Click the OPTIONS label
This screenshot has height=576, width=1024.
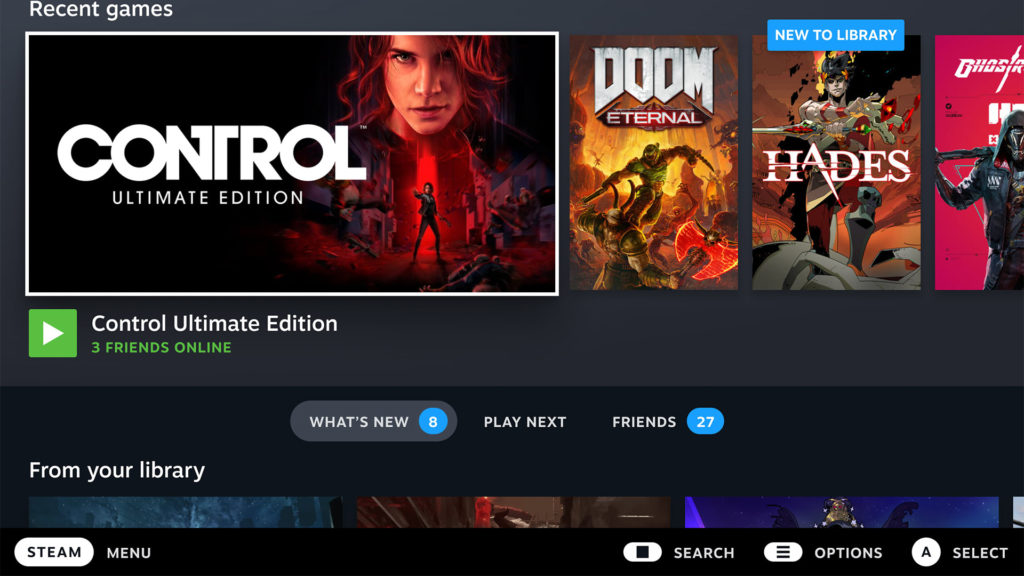coord(848,553)
